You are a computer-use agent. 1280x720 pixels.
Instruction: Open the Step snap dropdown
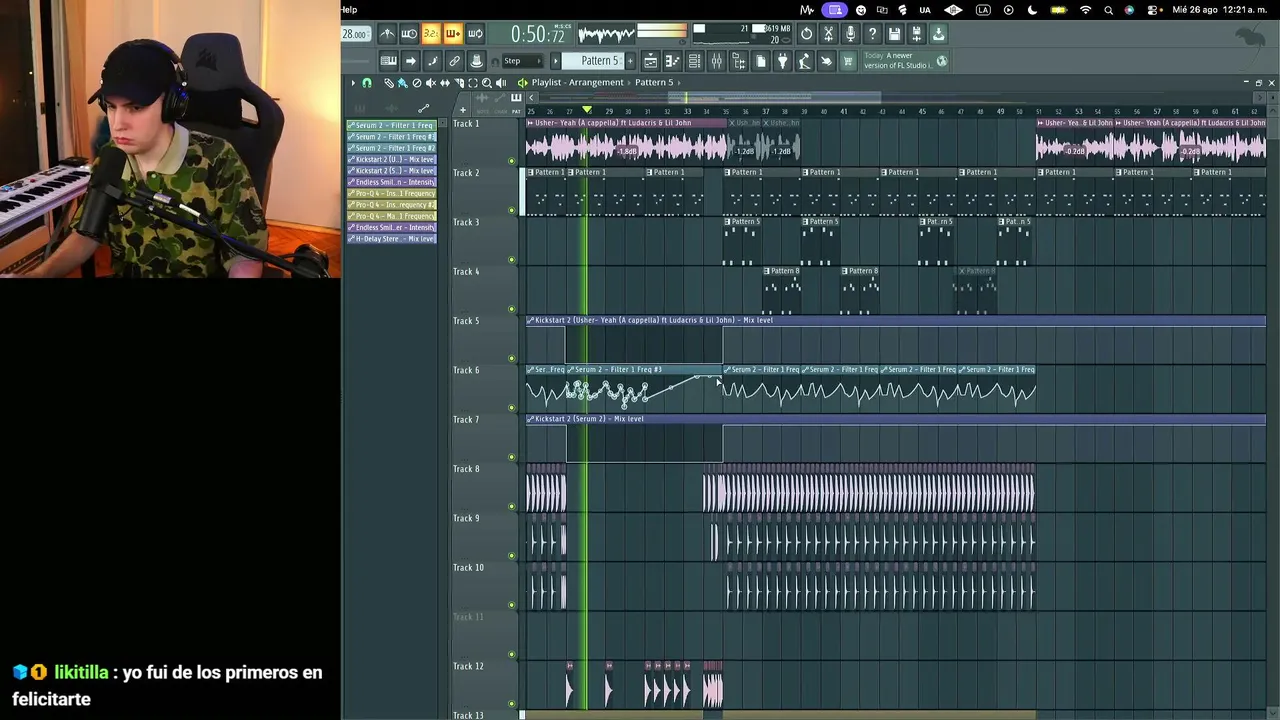click(x=522, y=61)
